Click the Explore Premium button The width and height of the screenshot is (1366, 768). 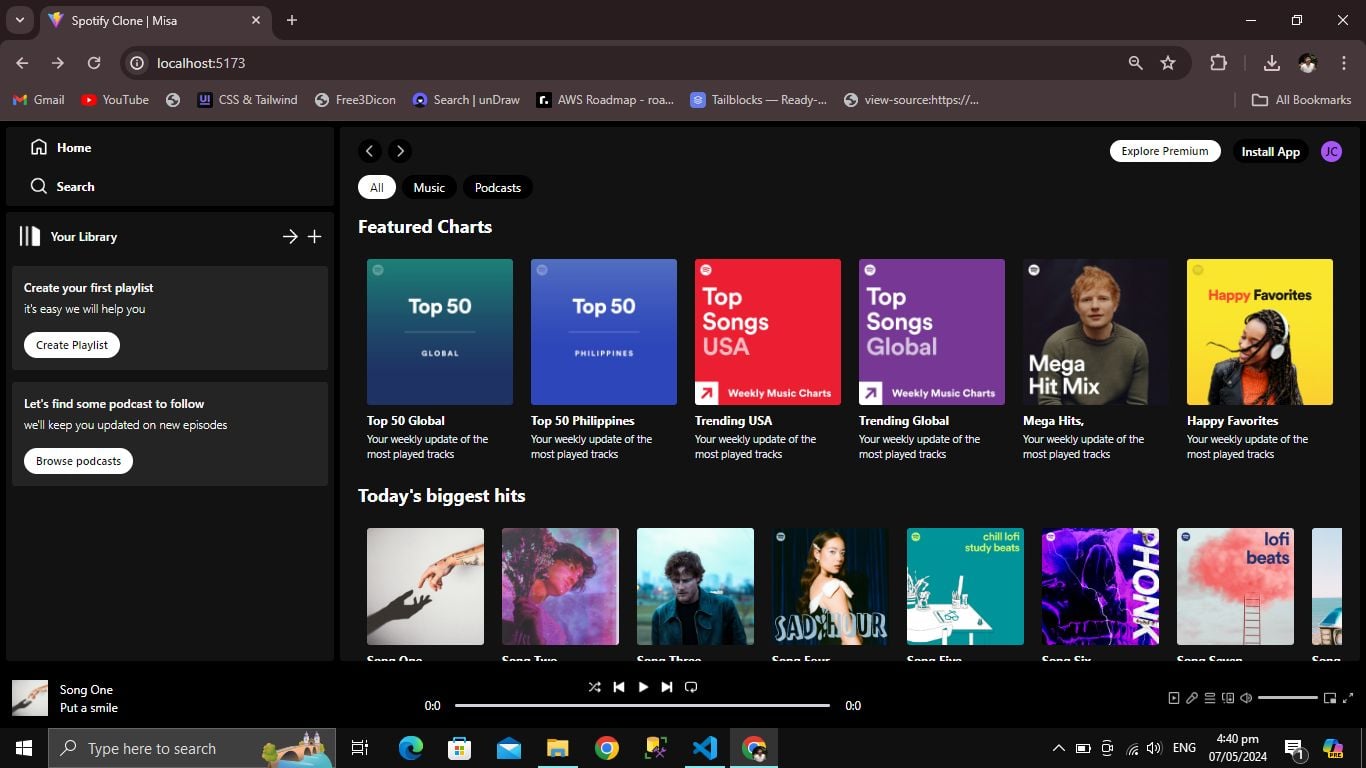pos(1165,151)
